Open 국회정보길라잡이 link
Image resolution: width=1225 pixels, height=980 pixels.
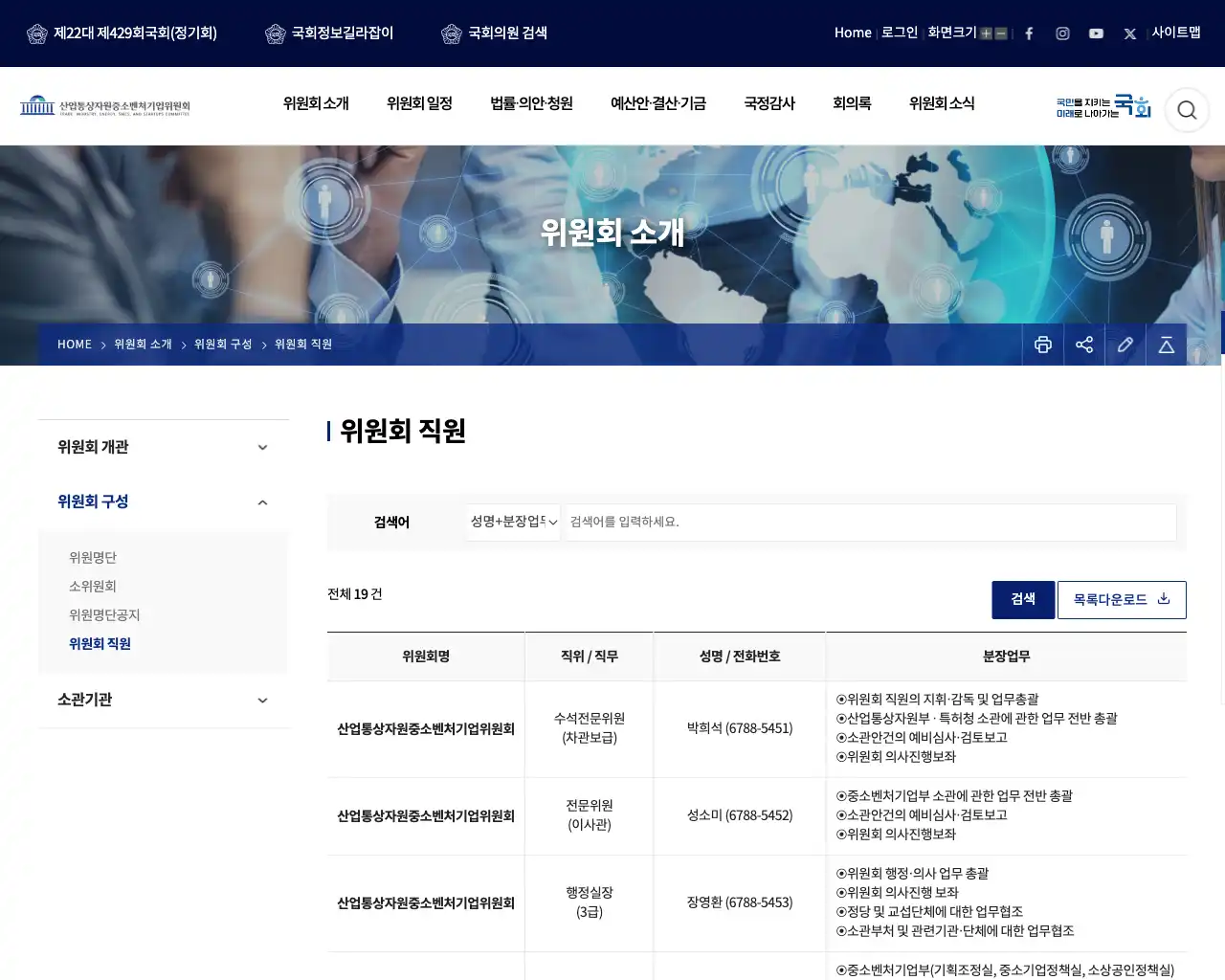[x=329, y=33]
